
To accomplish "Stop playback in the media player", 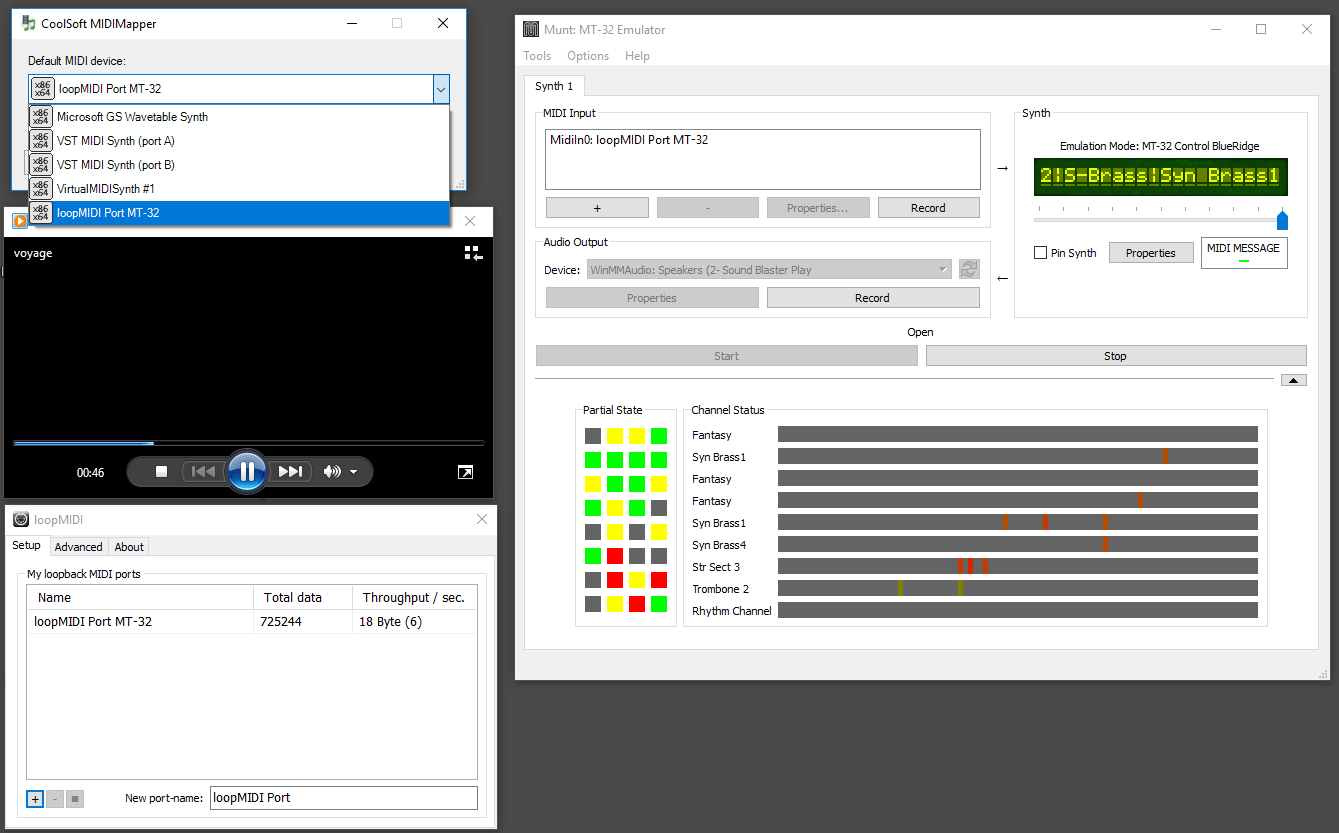I will click(x=161, y=472).
